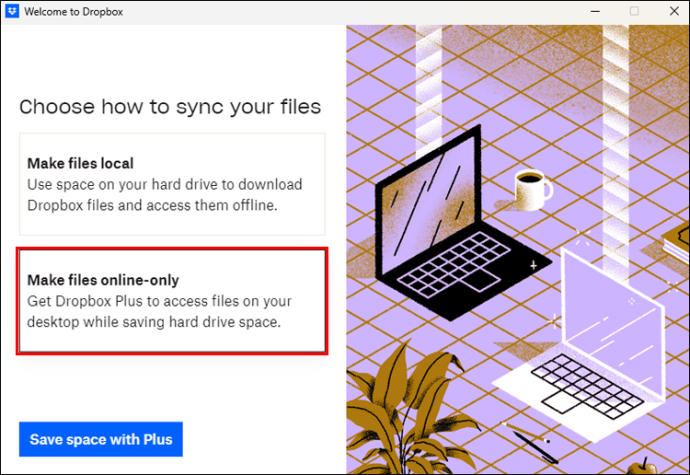This screenshot has height=475, width=690.
Task: Choose the Make files online-only option
Action: 172,301
